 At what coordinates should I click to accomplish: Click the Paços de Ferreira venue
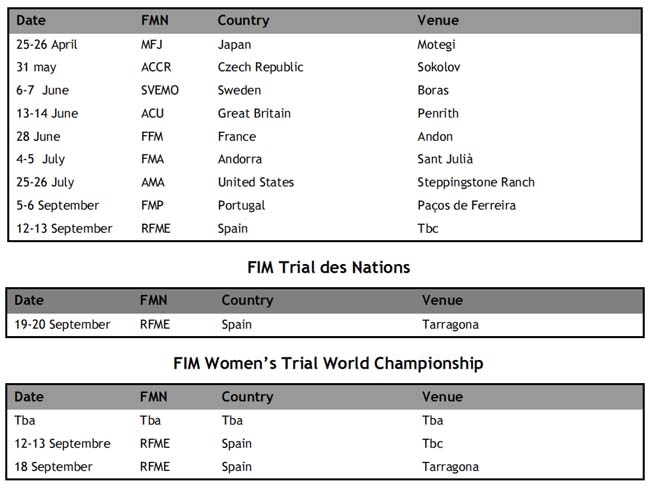(466, 206)
